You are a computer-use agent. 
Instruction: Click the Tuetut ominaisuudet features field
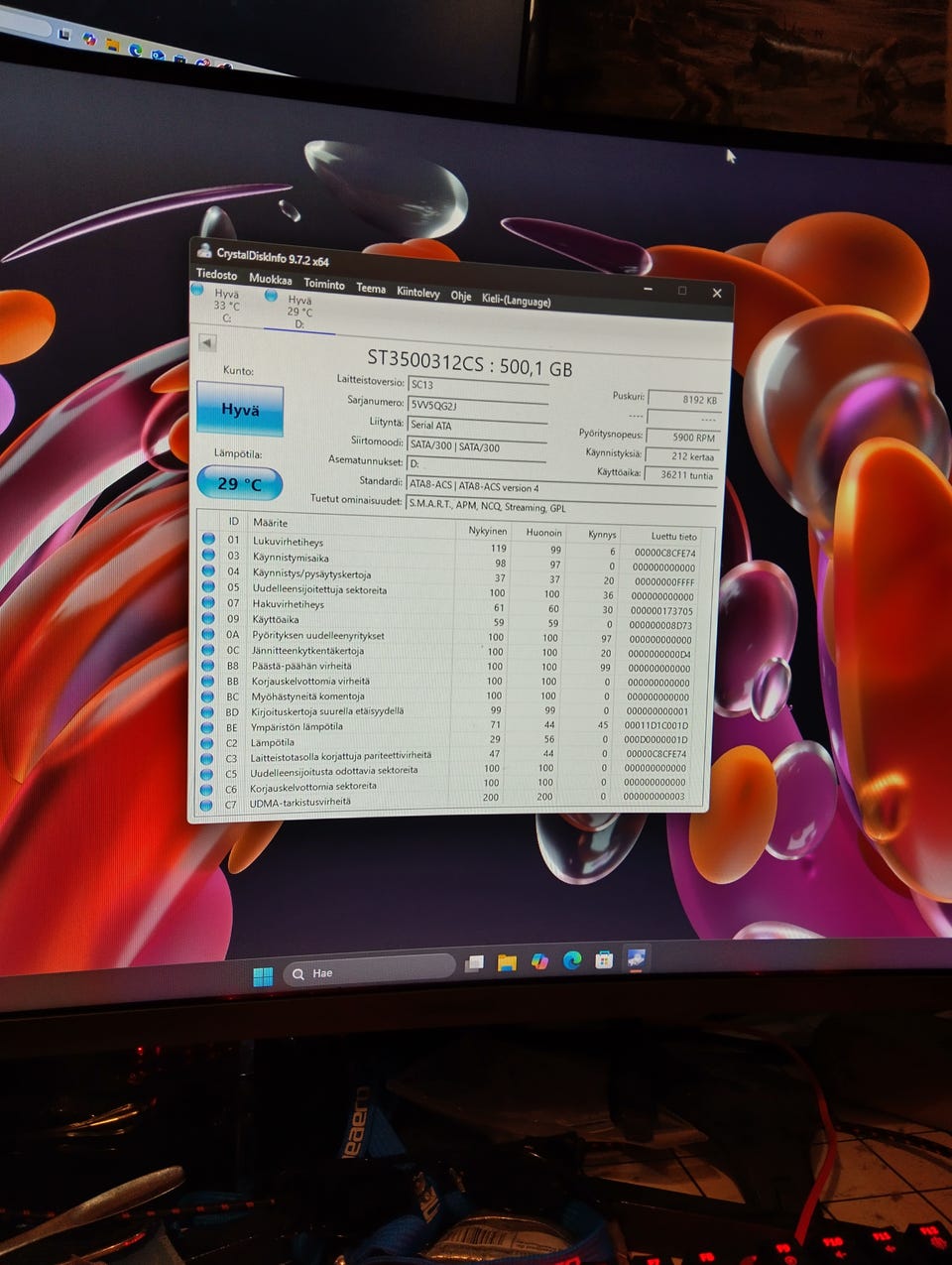tap(560, 507)
